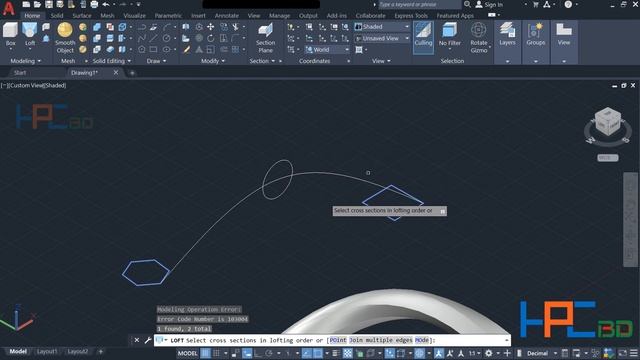Open the Section Plane tool
The height and width of the screenshot is (360, 640).
[265, 38]
